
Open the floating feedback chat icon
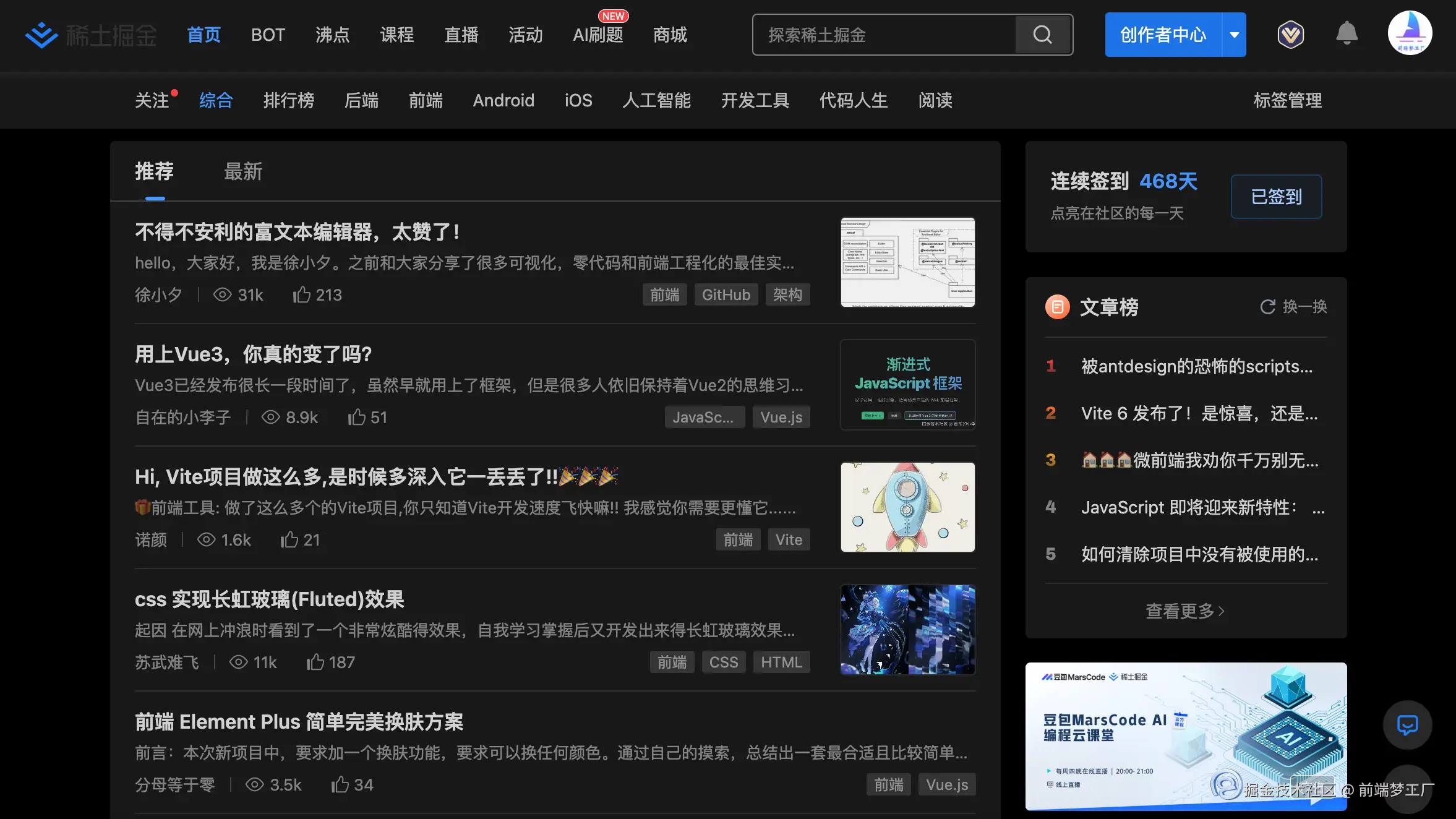point(1407,724)
